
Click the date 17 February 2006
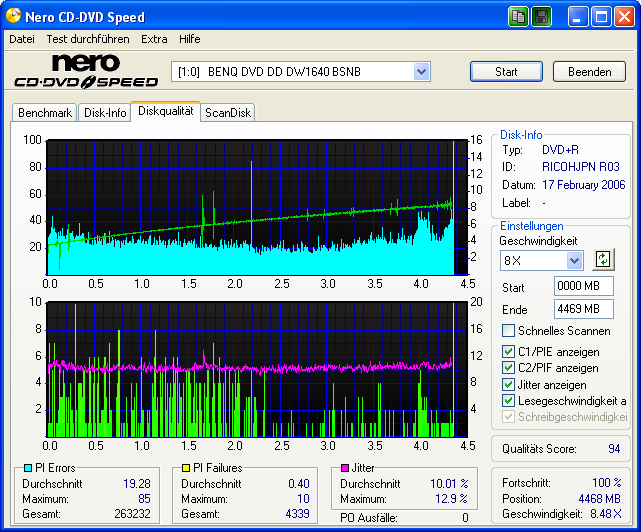[x=584, y=185]
